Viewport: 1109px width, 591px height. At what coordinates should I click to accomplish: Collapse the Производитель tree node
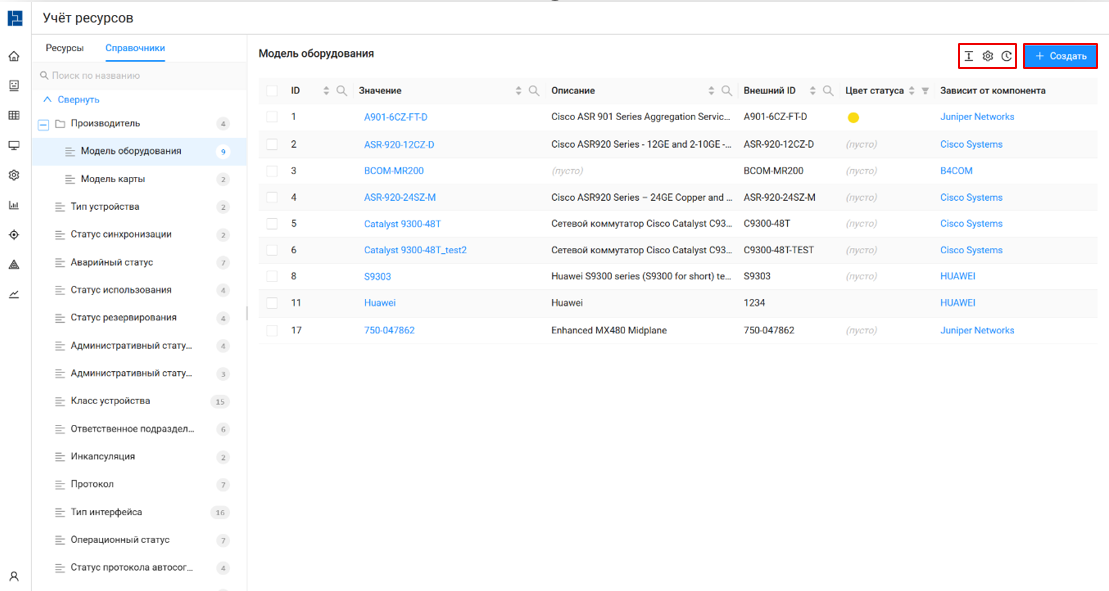43,125
